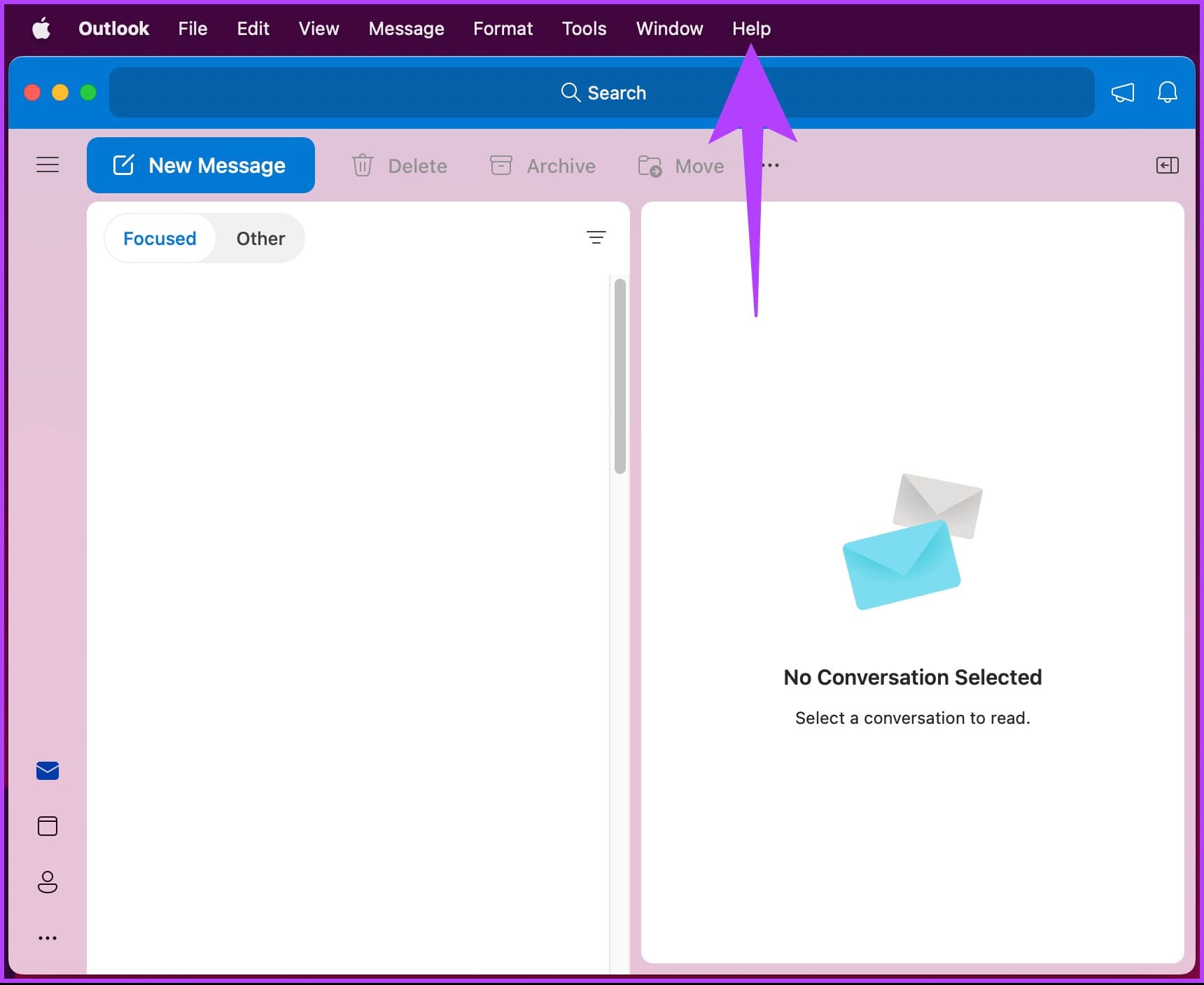Open the Window menu
Screen dimensions: 1204x985
point(669,29)
